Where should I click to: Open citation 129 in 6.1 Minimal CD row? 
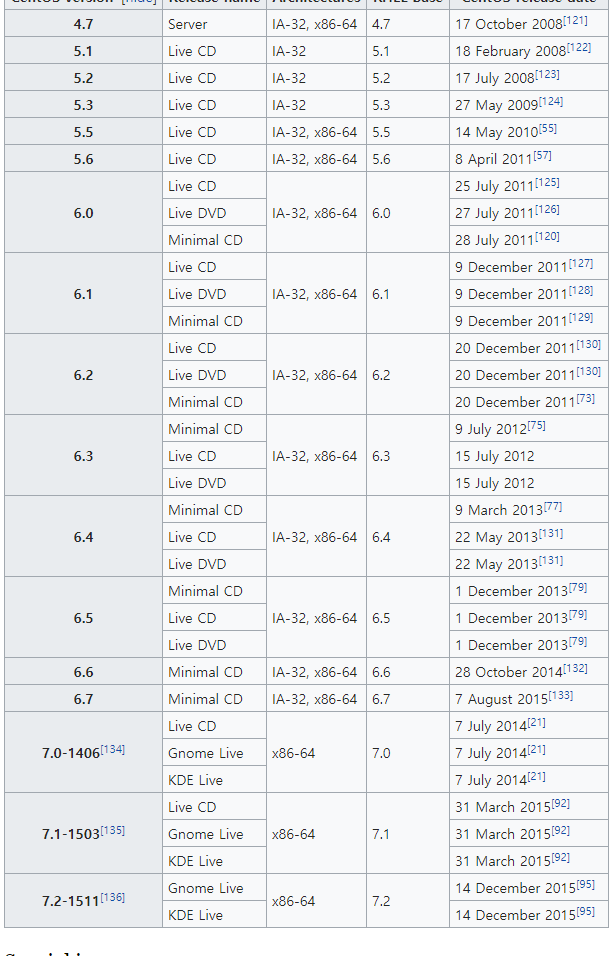580,317
